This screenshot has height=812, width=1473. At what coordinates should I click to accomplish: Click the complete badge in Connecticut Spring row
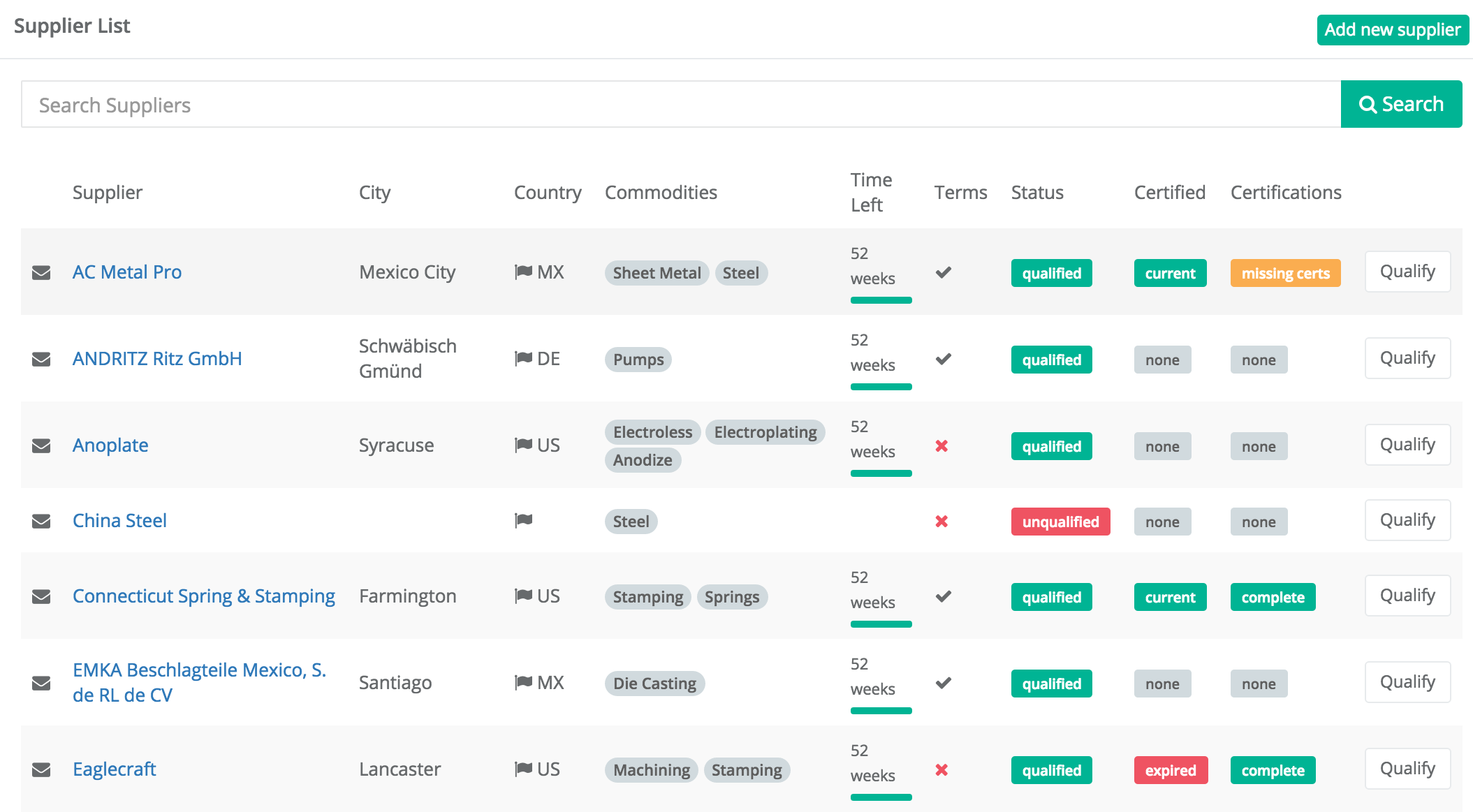point(1273,597)
